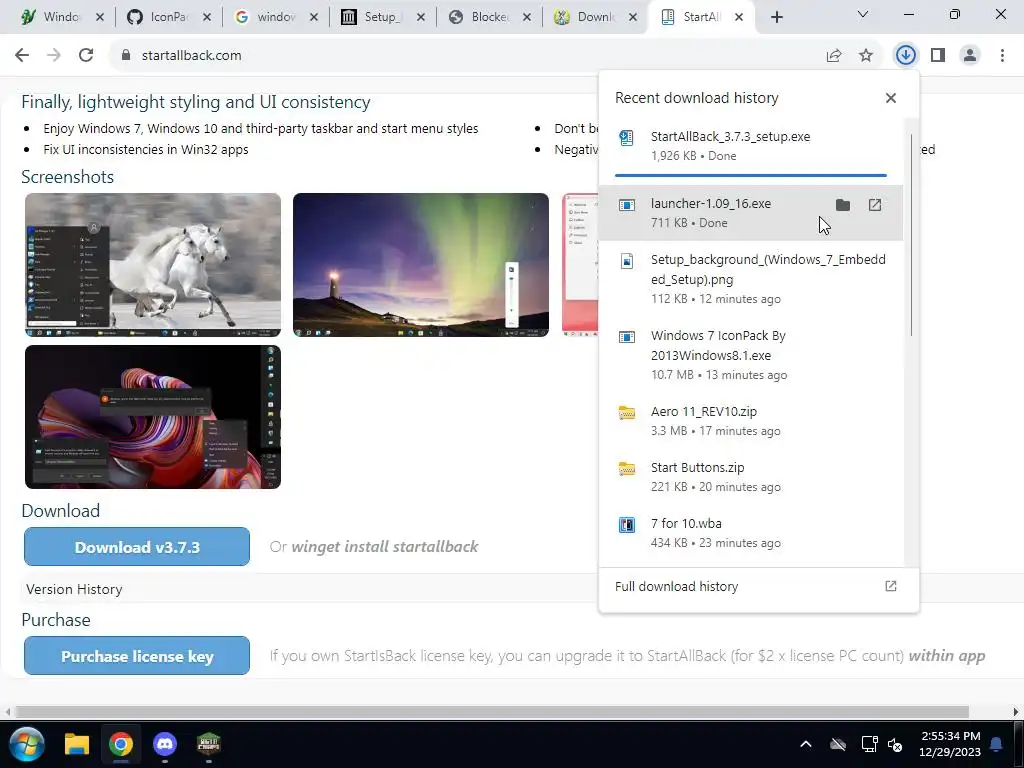Click the download popup vertical scrollbar
This screenshot has width=1024, height=768.
point(911,236)
